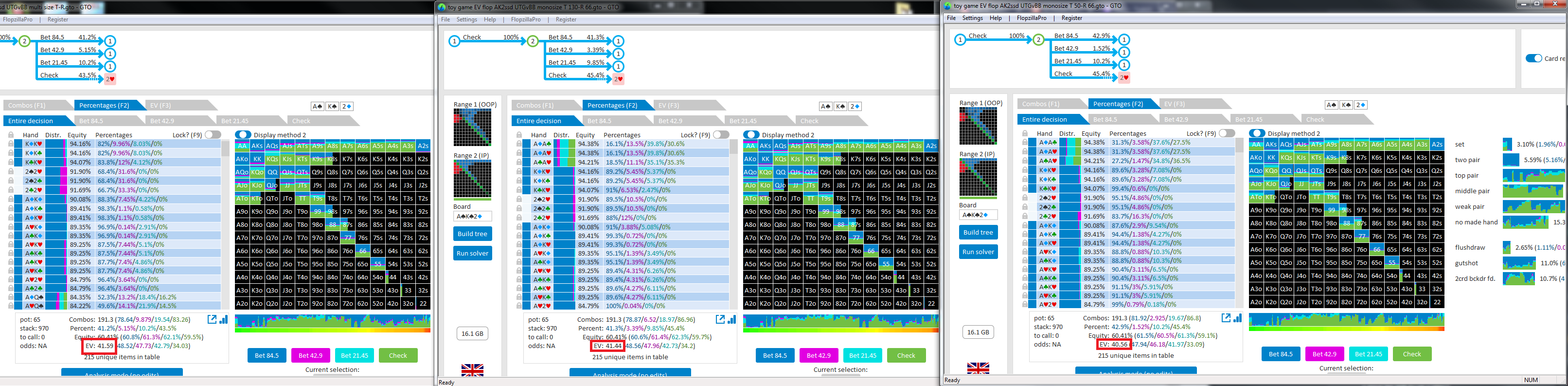Click UK flag in T 130-R 66 window
The width and height of the screenshot is (1568, 386).
point(472,369)
